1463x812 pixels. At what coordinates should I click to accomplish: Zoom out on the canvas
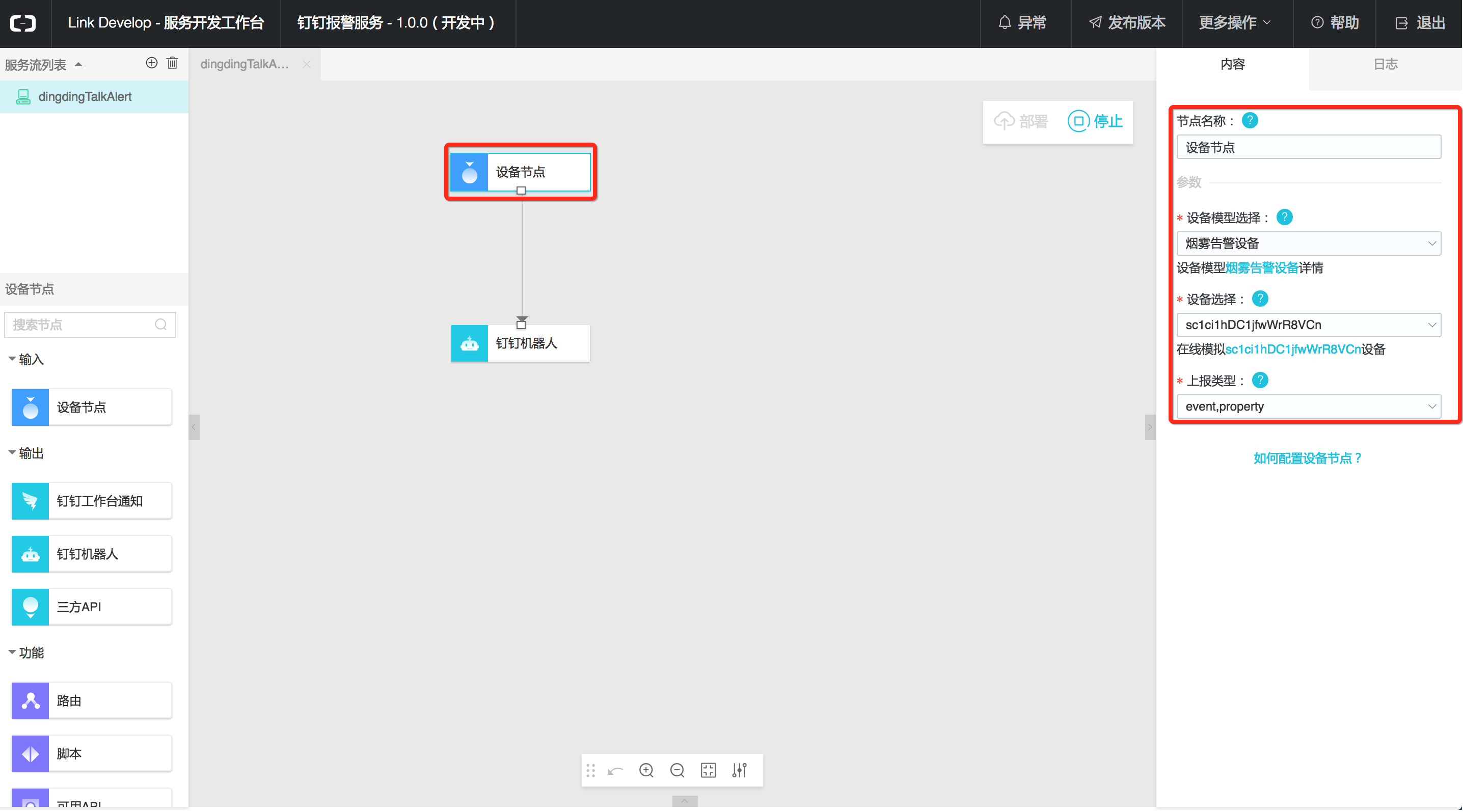[x=677, y=770]
